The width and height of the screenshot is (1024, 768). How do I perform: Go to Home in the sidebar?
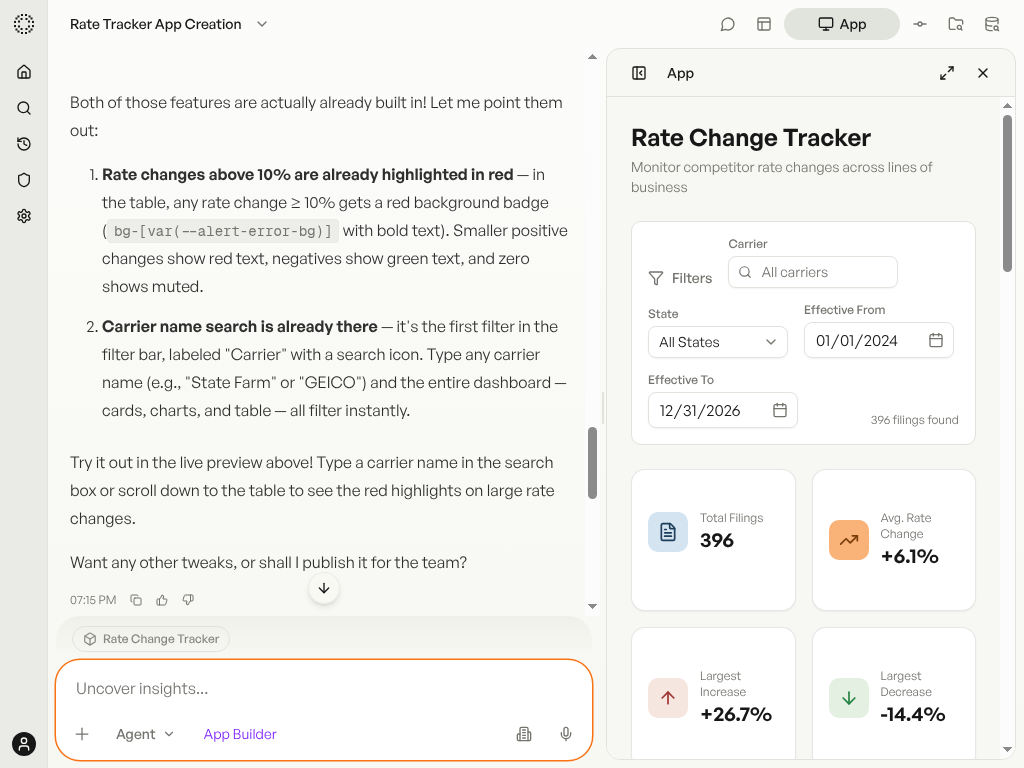click(24, 72)
